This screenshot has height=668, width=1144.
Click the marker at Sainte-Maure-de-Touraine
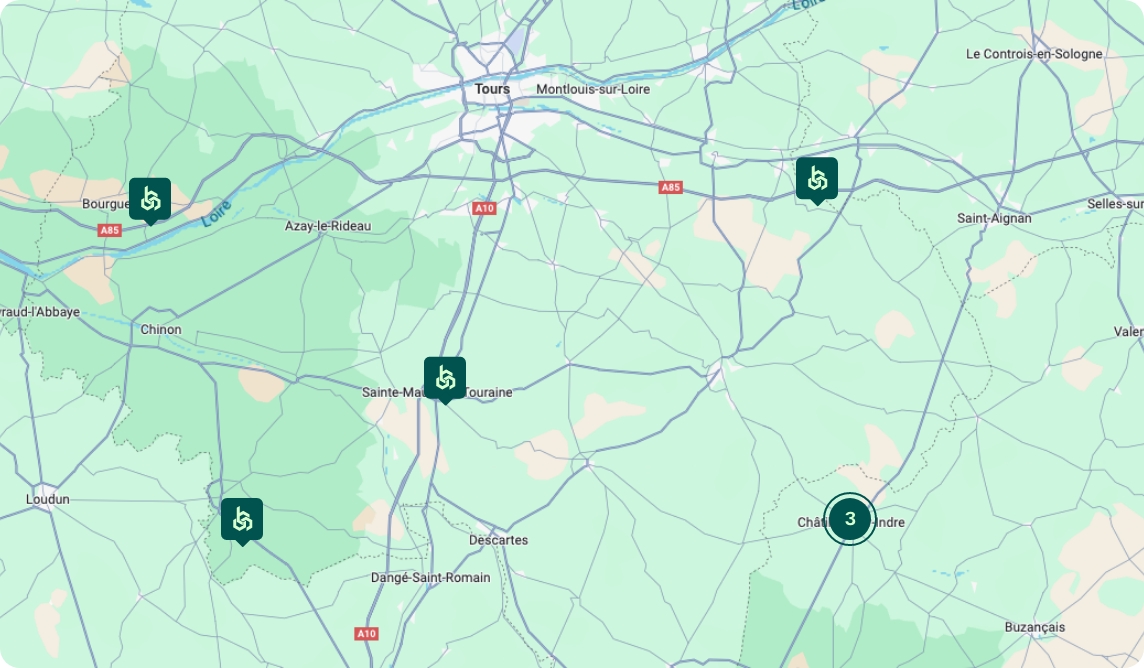pos(444,379)
